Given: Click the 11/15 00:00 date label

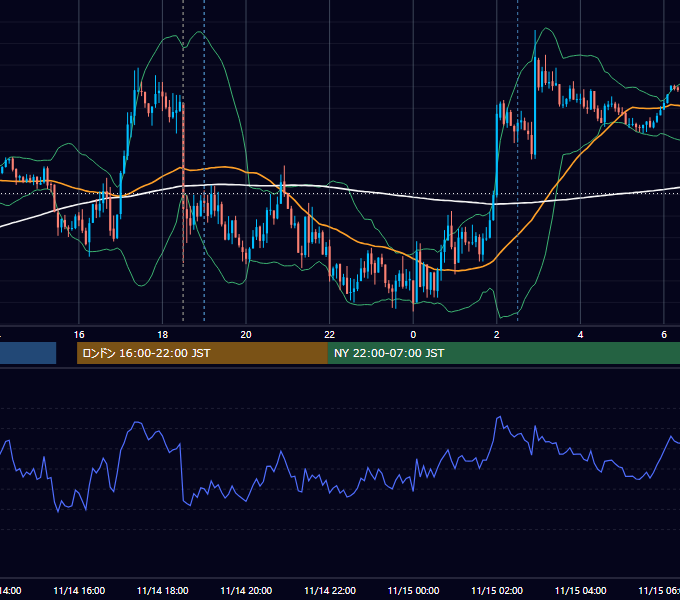Looking at the screenshot, I should pos(413,591).
